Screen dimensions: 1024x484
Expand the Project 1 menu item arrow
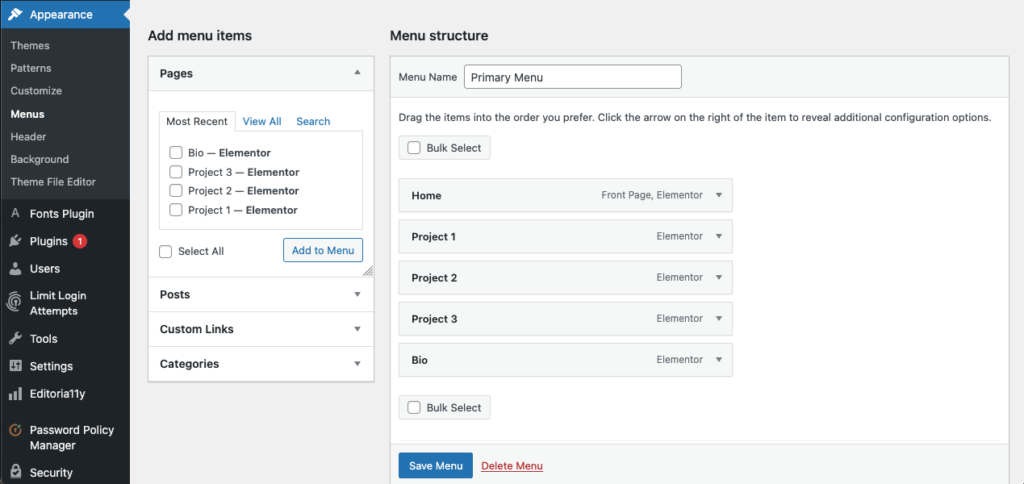[x=719, y=236]
